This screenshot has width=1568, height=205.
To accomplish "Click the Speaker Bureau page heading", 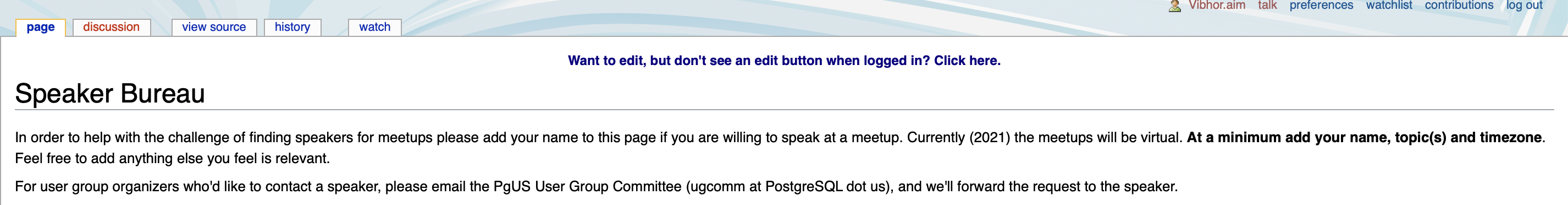I will [x=109, y=93].
